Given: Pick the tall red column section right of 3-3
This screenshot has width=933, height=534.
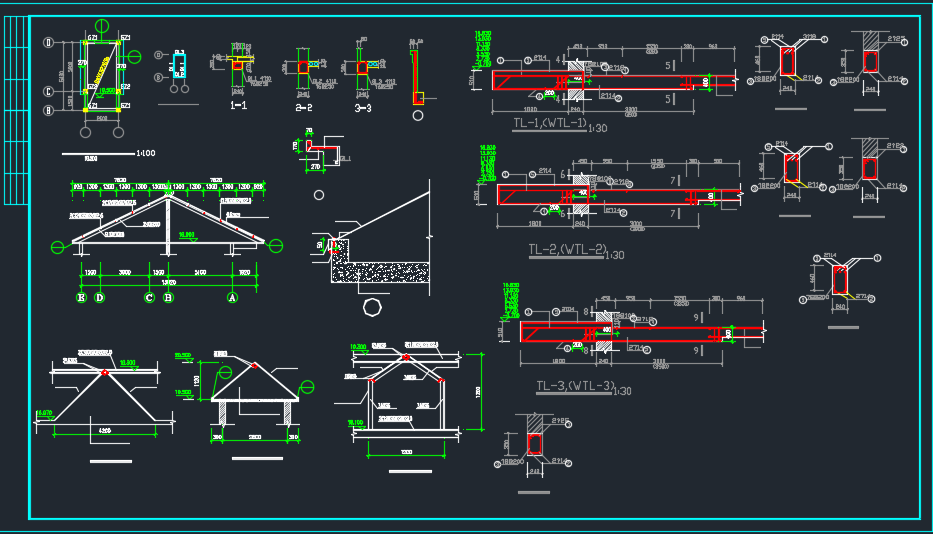Looking at the screenshot, I should 417,77.
